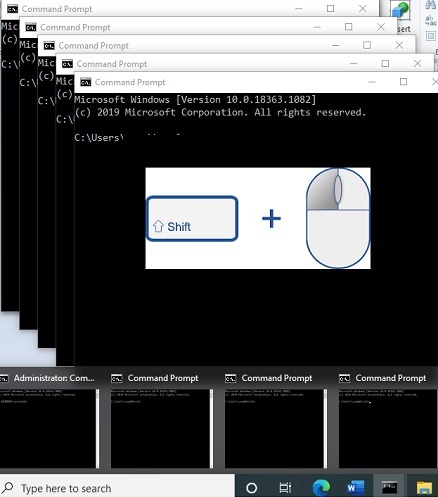Open Cortana from the taskbar circle icon

tap(252, 488)
